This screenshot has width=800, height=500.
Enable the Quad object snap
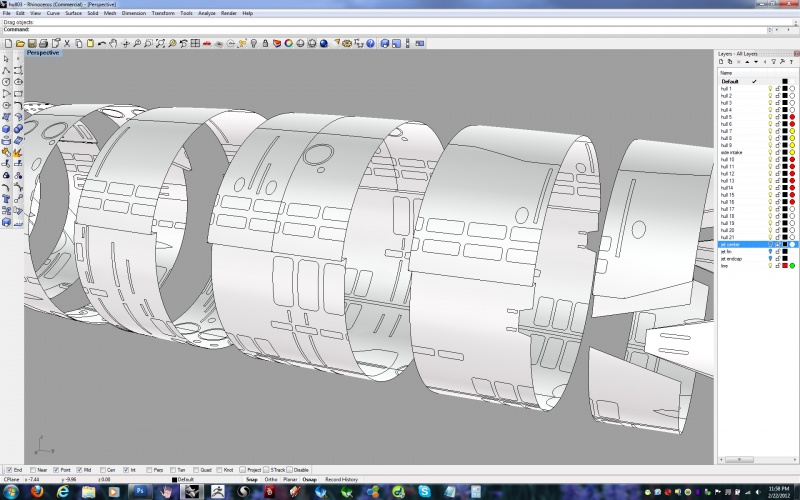pyautogui.click(x=196, y=470)
